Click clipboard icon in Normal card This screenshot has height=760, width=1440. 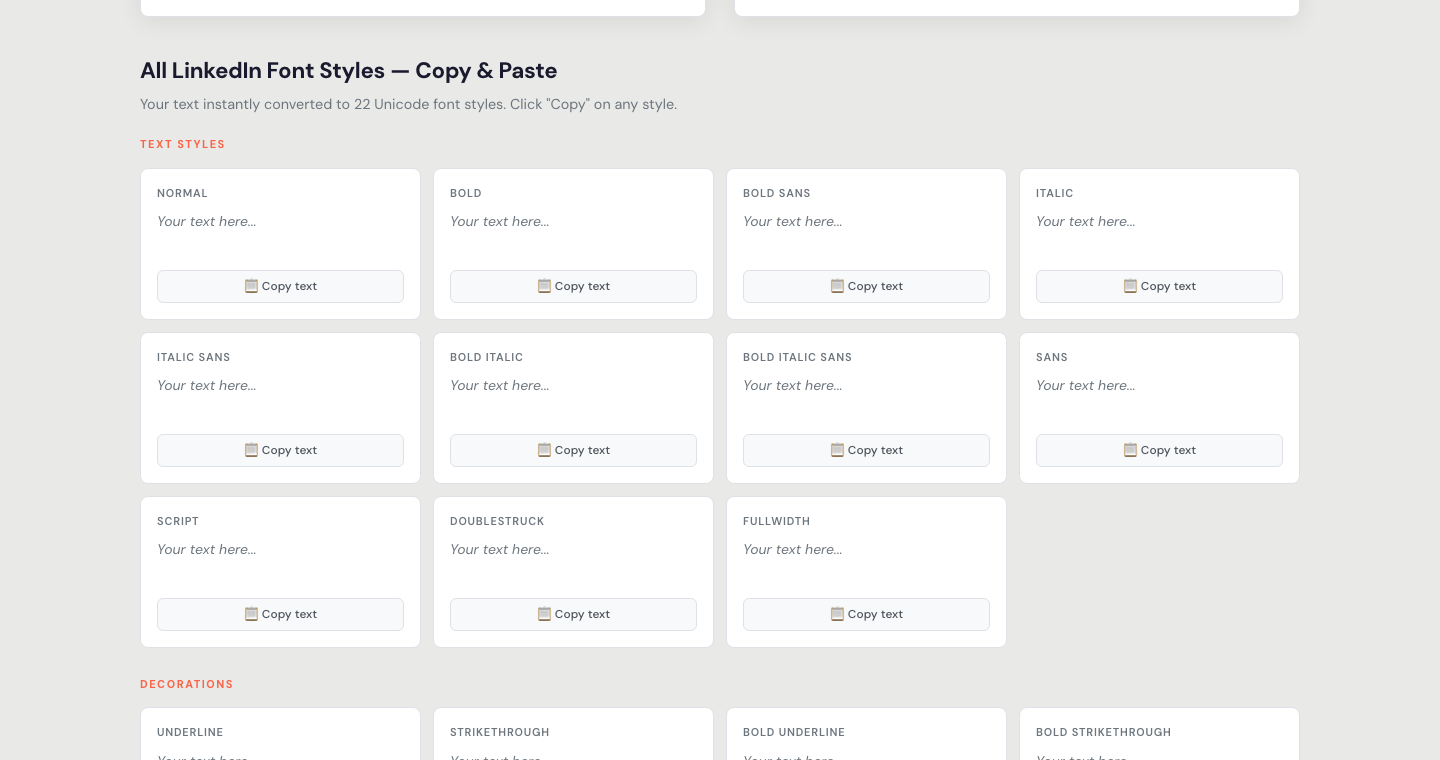tap(251, 286)
